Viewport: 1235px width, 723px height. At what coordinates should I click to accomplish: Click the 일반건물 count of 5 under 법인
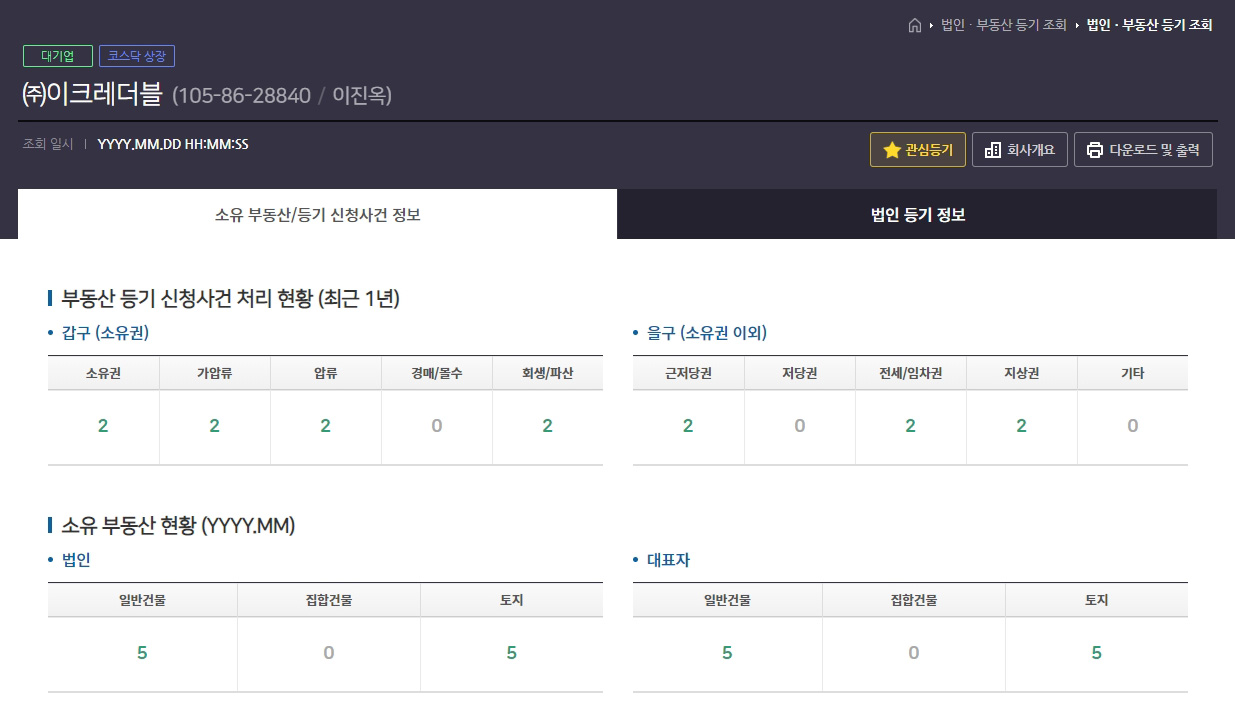coord(142,653)
